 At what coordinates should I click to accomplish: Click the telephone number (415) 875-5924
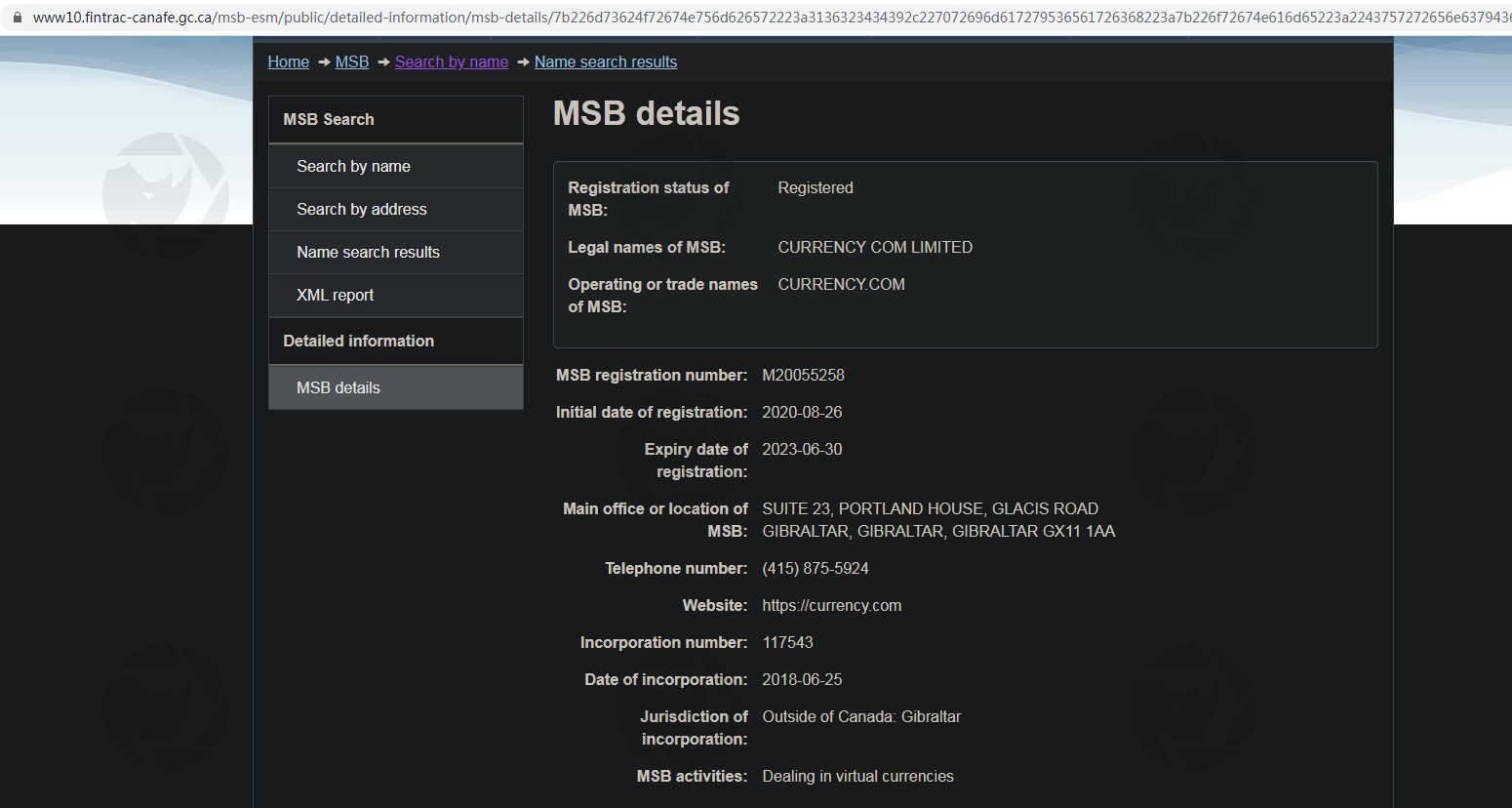click(x=815, y=568)
